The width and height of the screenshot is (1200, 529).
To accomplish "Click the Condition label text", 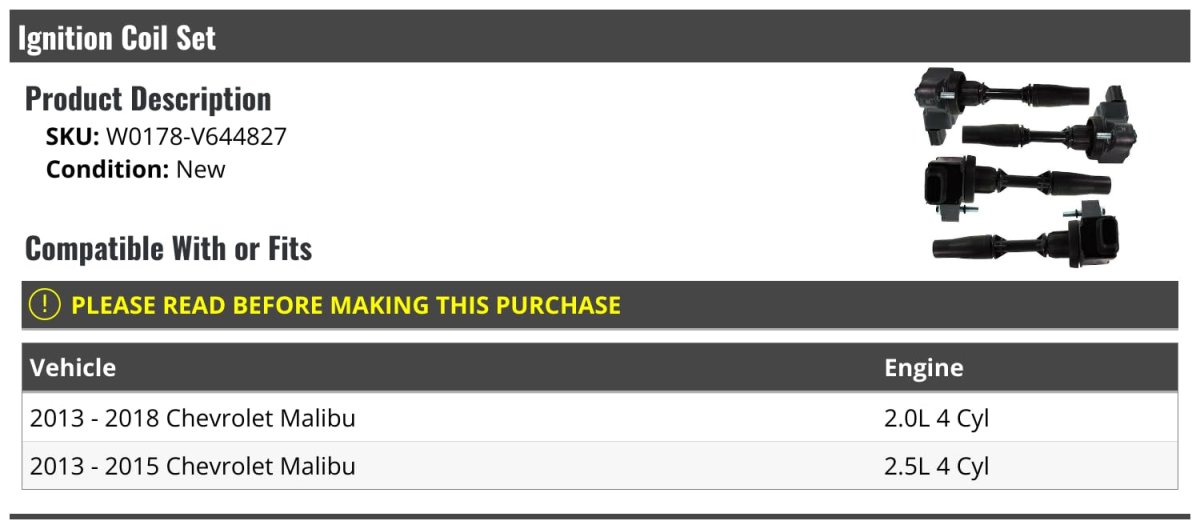I will click(x=108, y=170).
